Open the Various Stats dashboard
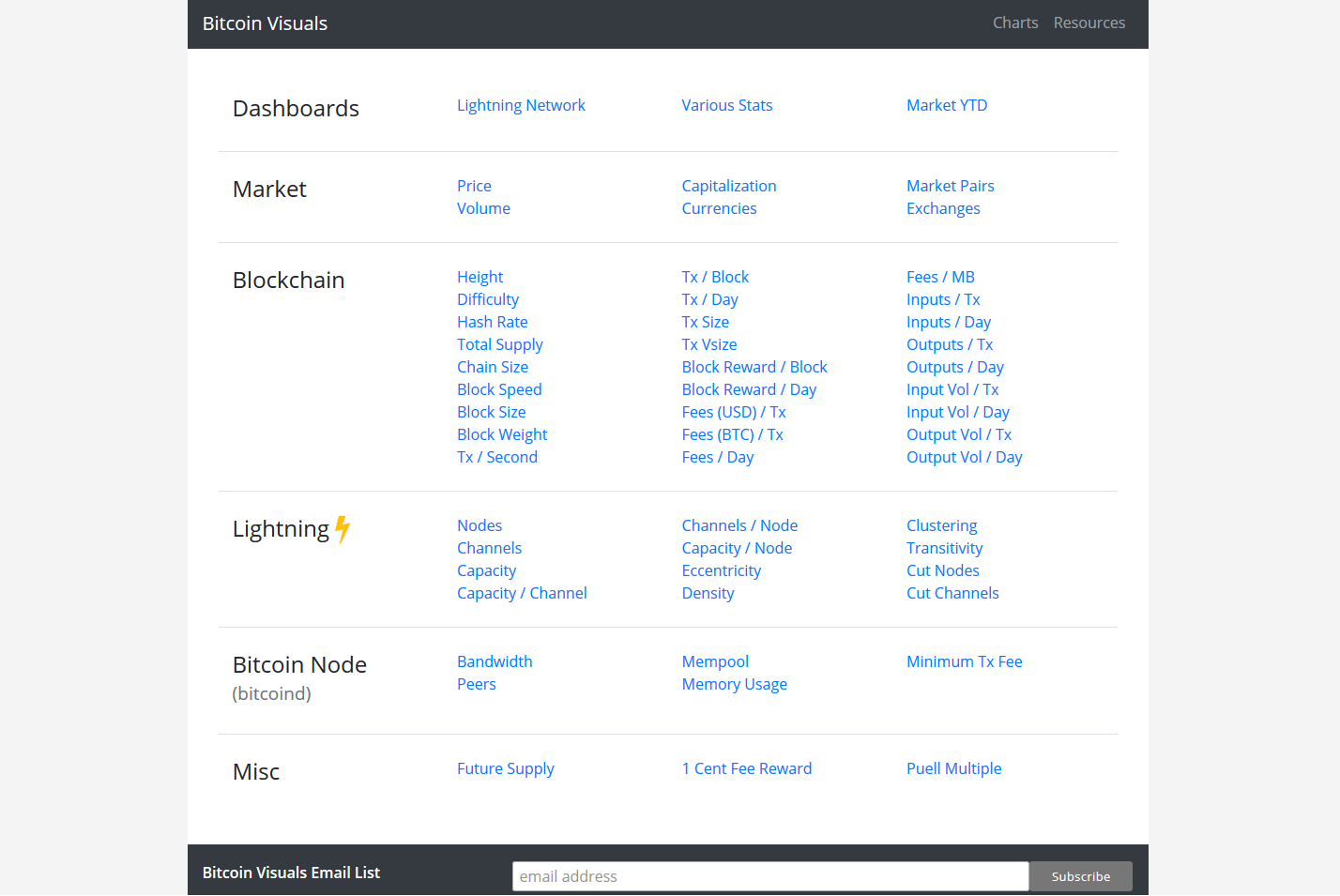The height and width of the screenshot is (896, 1340). tap(727, 105)
